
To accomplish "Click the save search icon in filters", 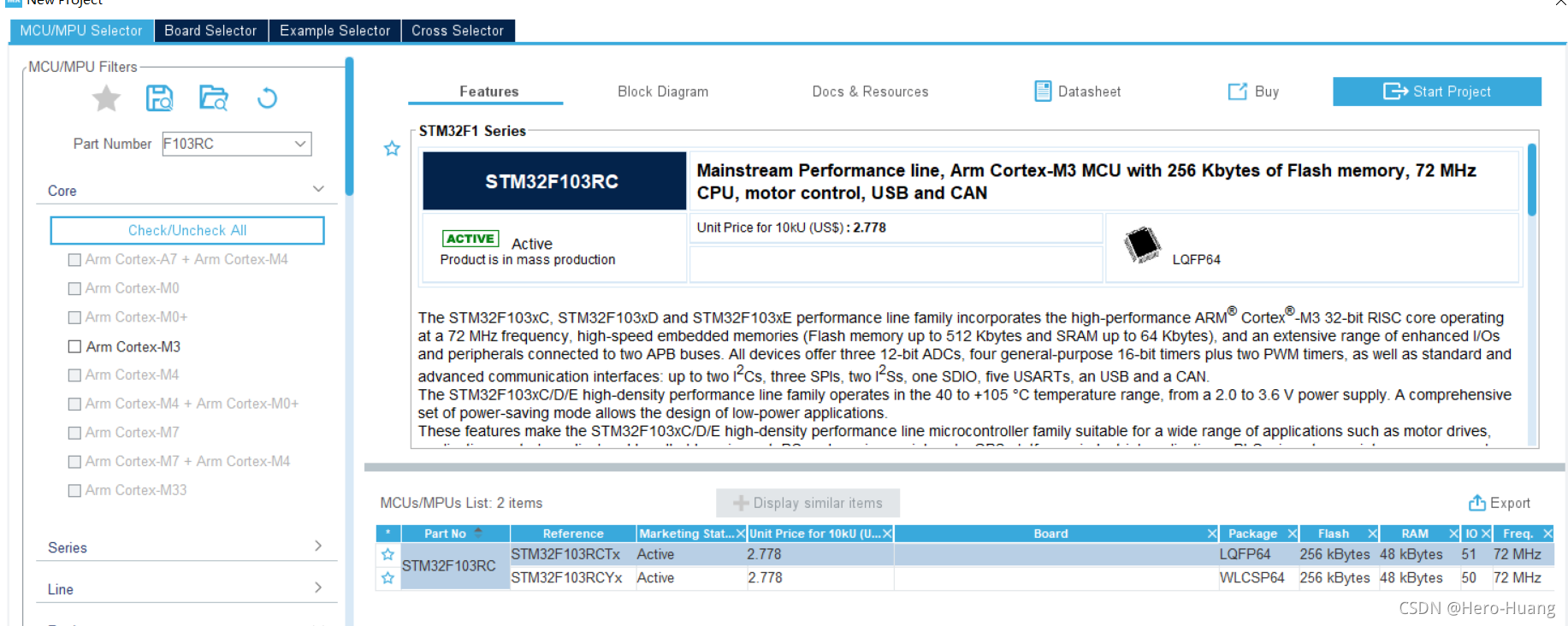I will click(159, 98).
